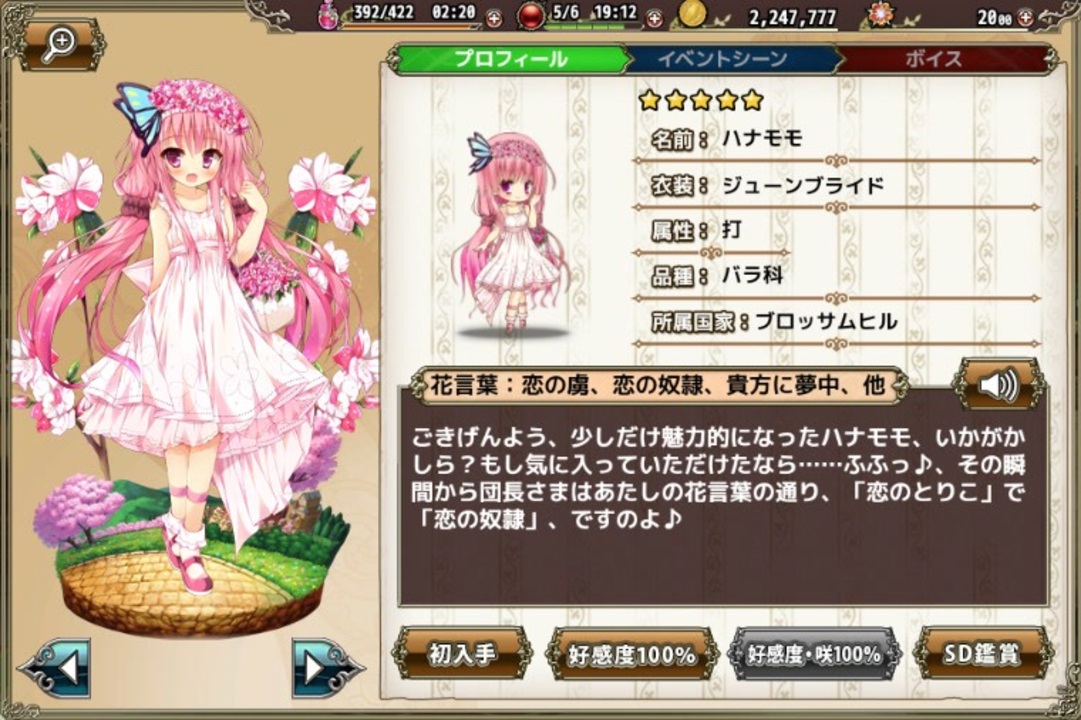Click the stamina progress bar
This screenshot has height=720, width=1081.
(411, 26)
